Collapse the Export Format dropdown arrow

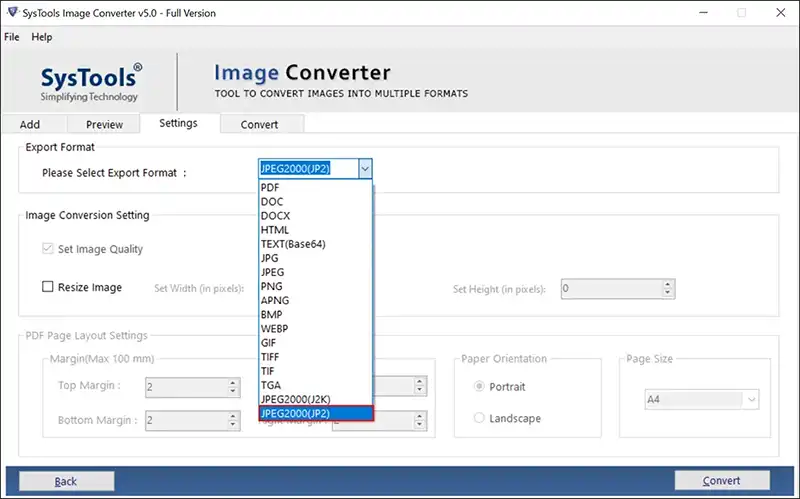(365, 169)
